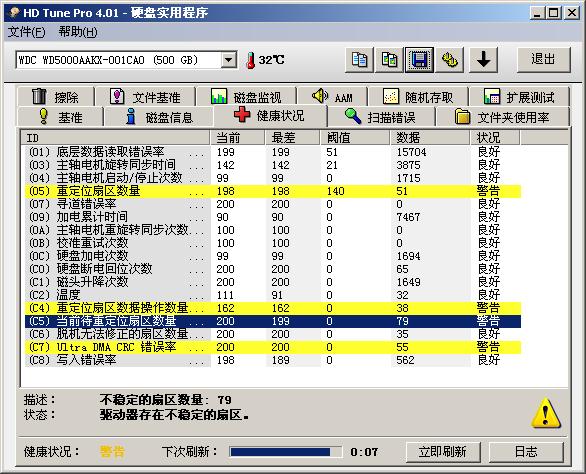This screenshot has height=474, width=586.
Task: Switch to the 磁盘监视 tab
Action: tap(246, 97)
